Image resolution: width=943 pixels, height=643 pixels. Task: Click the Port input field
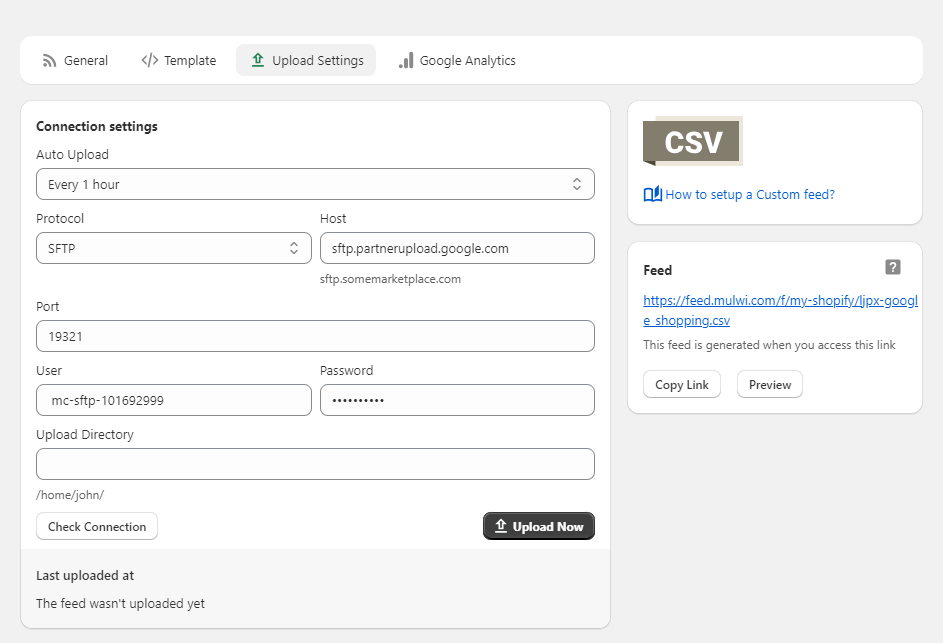315,336
